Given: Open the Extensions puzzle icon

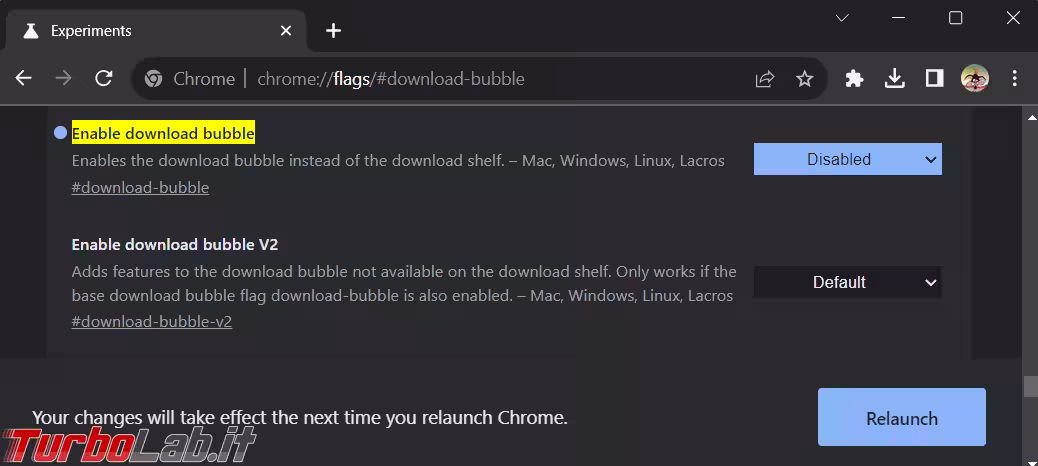Looking at the screenshot, I should pos(854,78).
